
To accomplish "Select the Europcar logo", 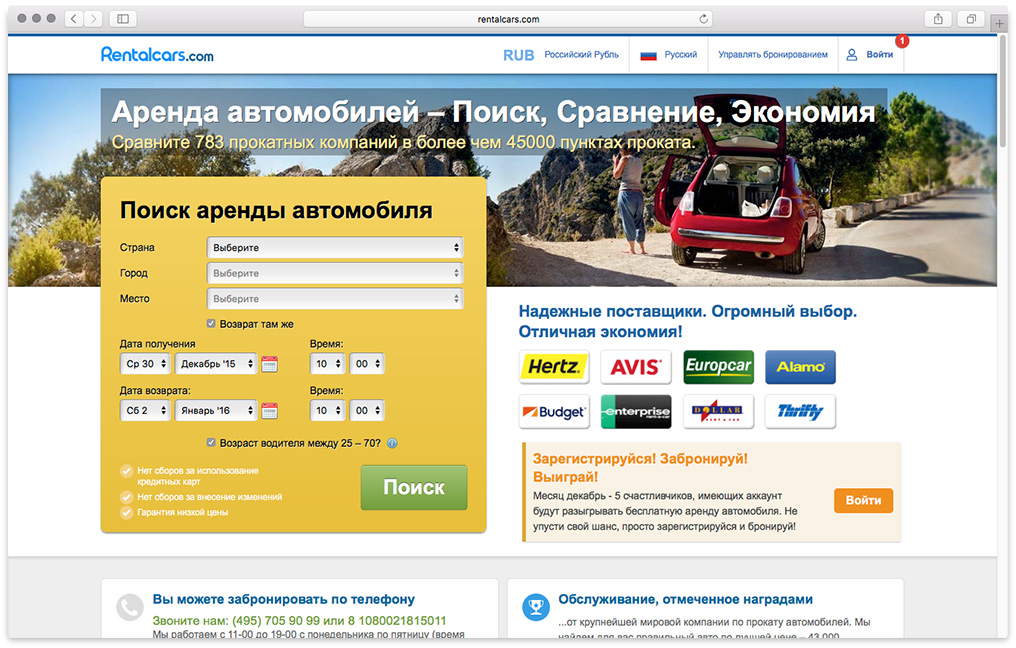I will 718,367.
